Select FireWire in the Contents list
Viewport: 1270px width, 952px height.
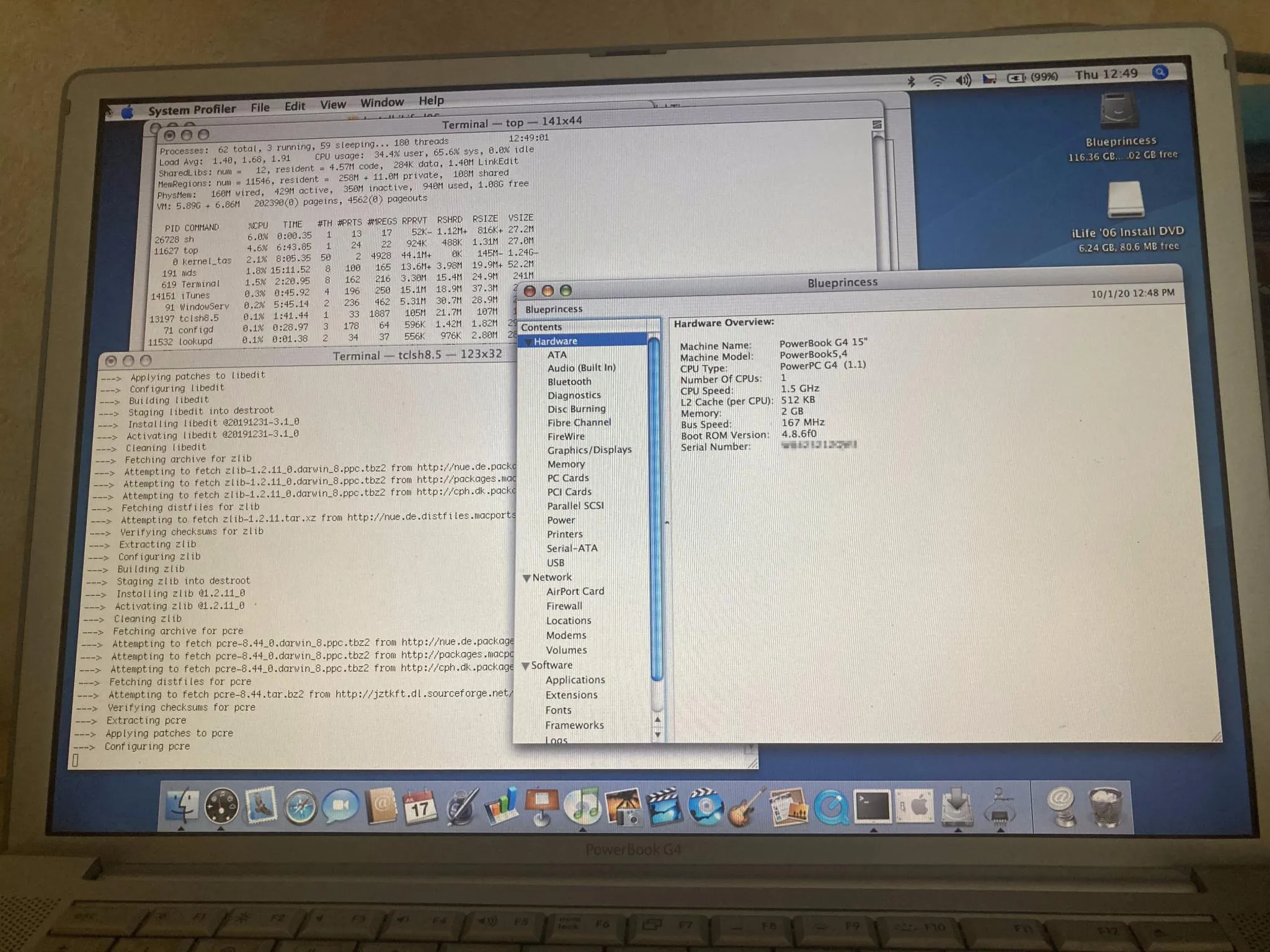point(566,436)
